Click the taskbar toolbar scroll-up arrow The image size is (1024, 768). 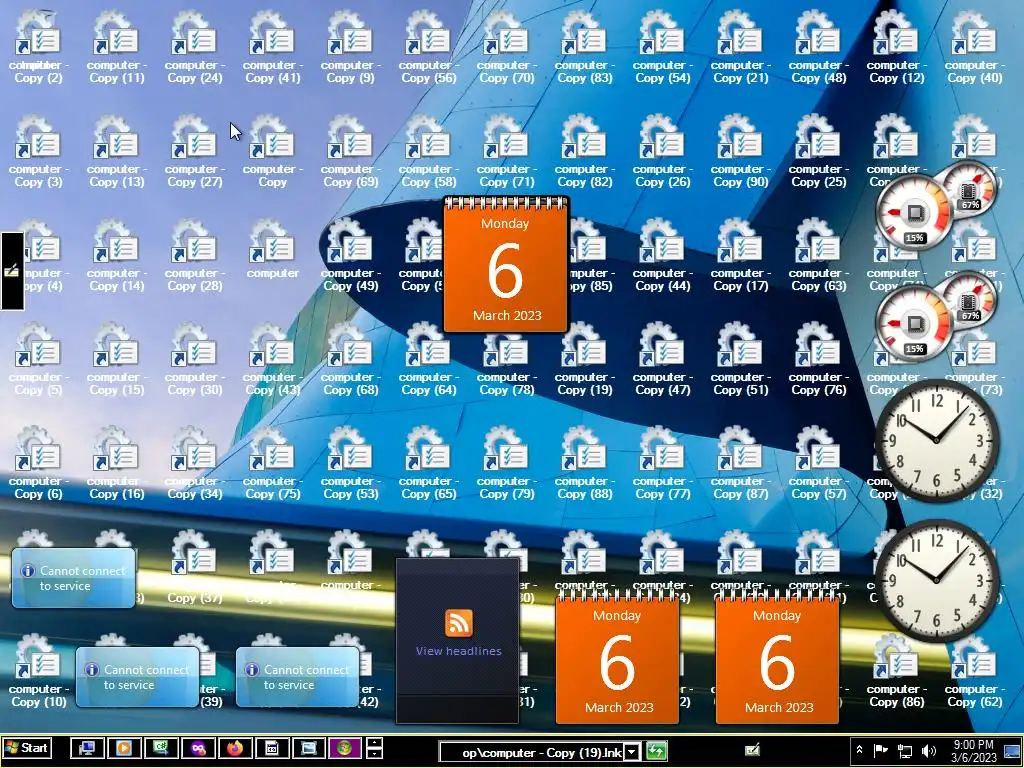(x=374, y=743)
